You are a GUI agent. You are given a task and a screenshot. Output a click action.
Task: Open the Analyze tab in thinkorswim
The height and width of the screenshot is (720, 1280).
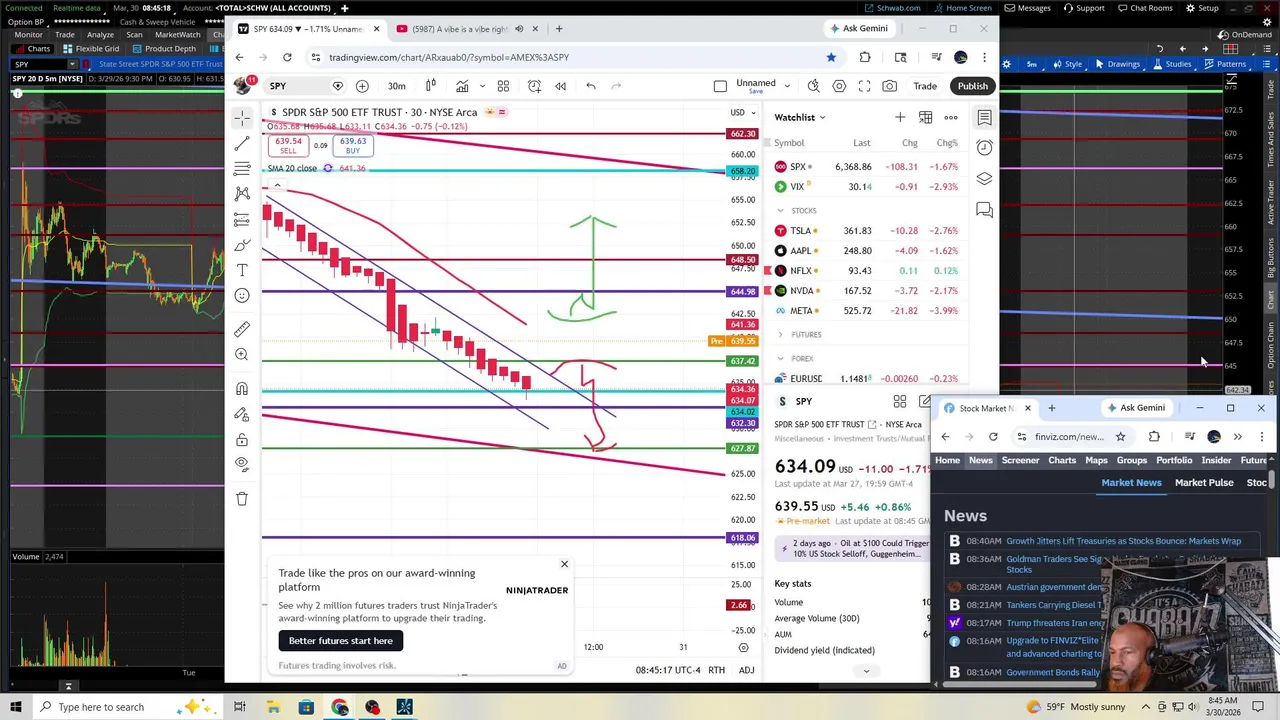pos(100,34)
